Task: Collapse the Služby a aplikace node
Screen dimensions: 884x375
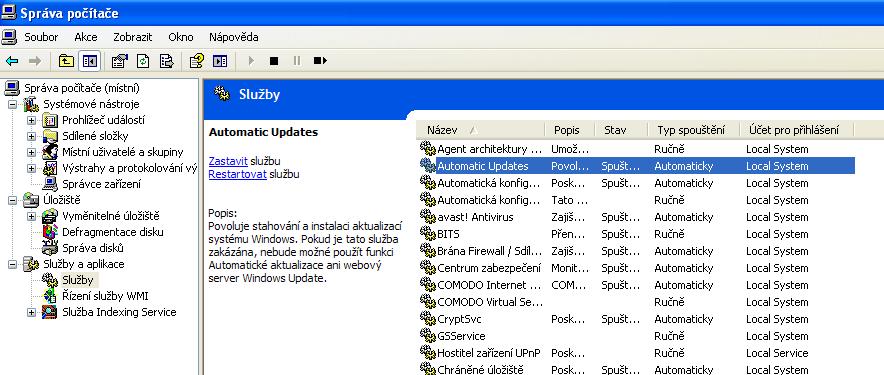Action: (x=12, y=264)
